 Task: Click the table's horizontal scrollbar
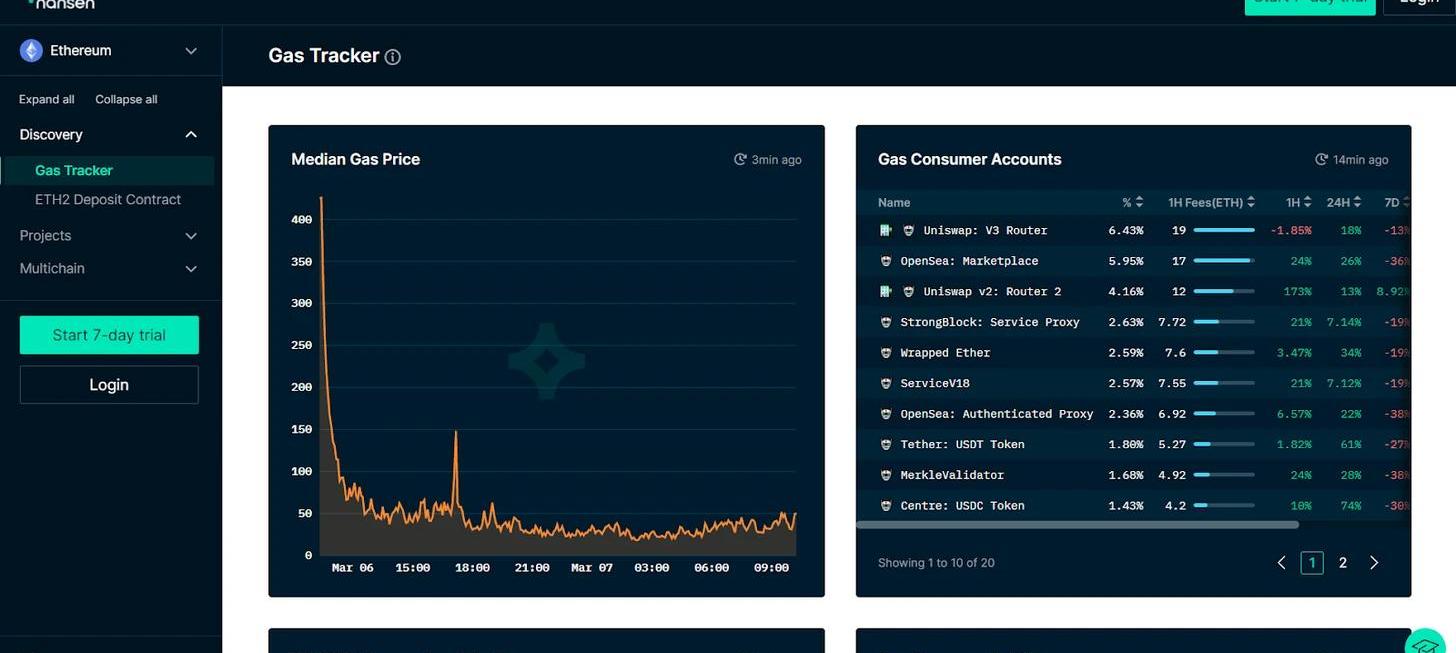pos(1078,524)
